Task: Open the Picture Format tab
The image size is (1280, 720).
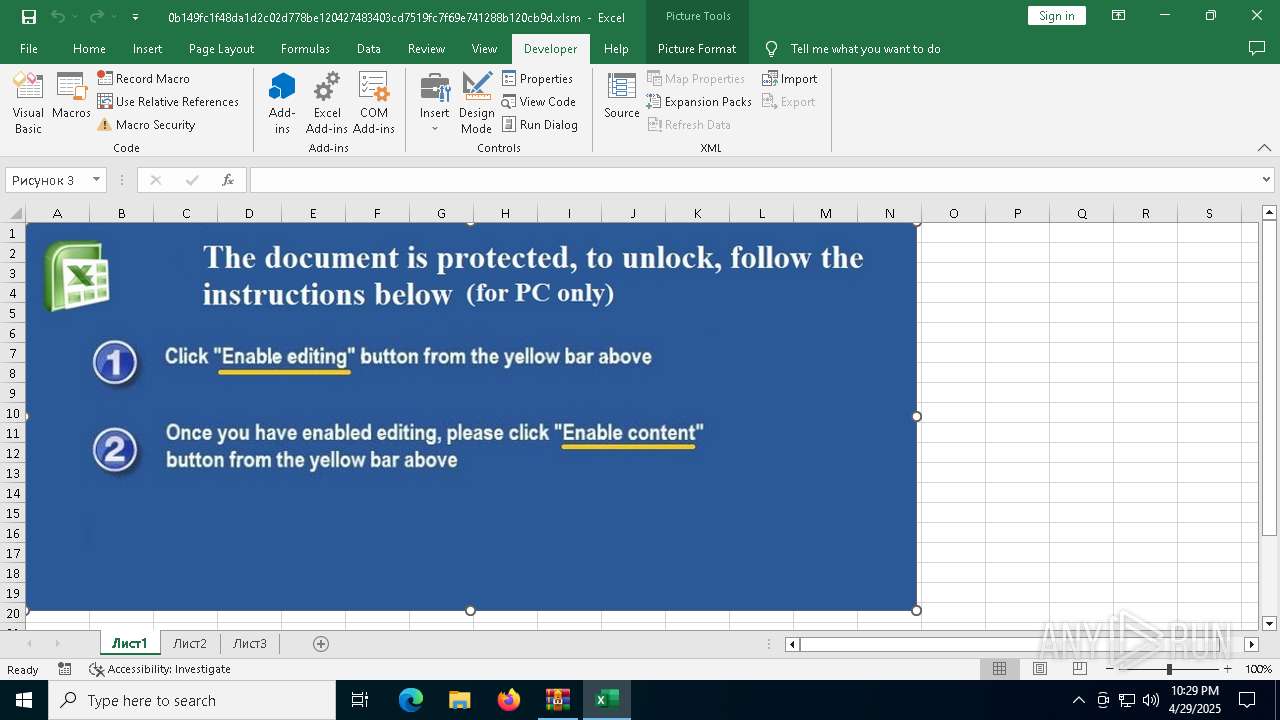Action: (x=697, y=48)
